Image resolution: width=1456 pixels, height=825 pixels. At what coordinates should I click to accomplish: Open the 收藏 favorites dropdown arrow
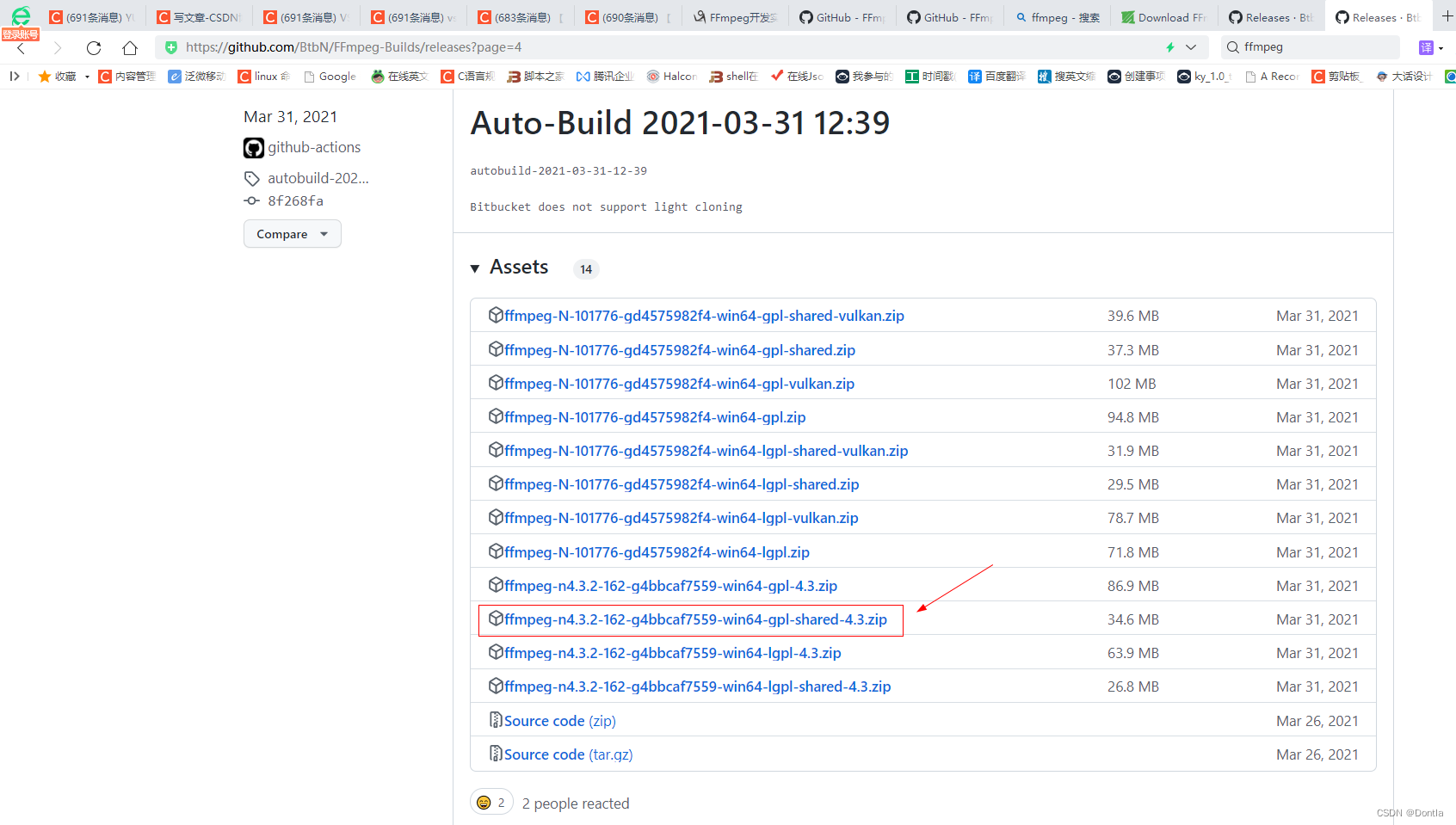click(x=87, y=77)
